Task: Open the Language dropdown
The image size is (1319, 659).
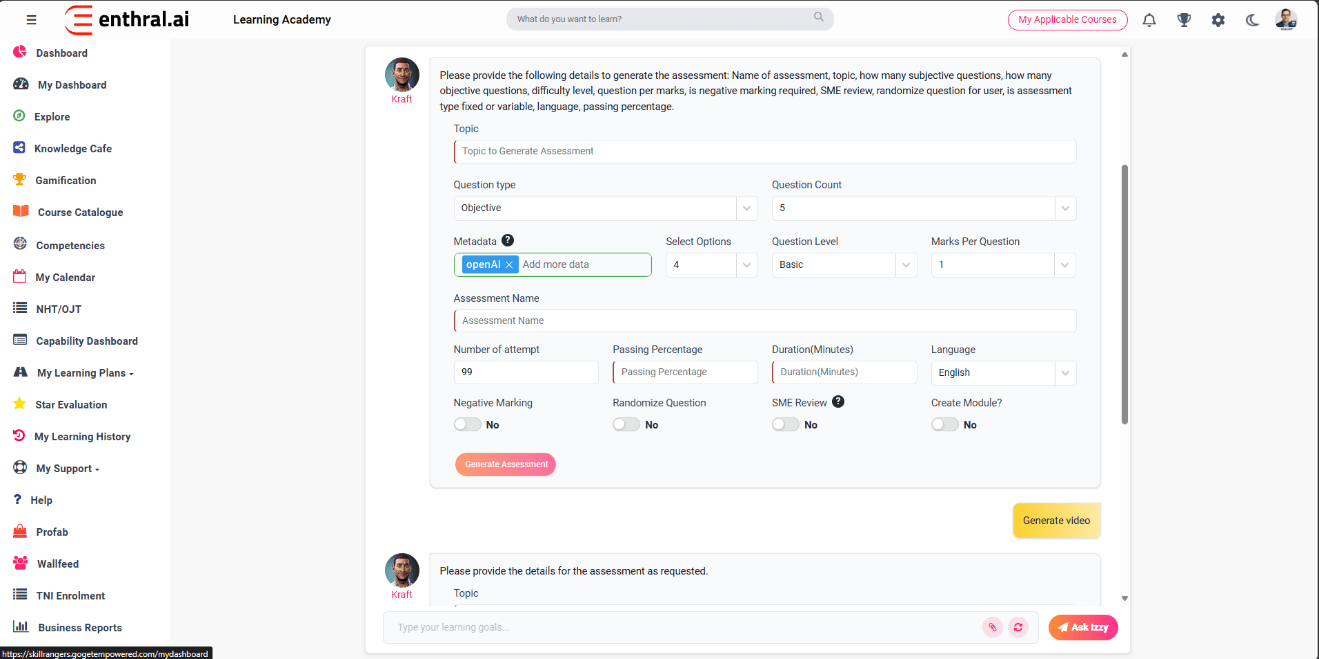Action: [1003, 372]
